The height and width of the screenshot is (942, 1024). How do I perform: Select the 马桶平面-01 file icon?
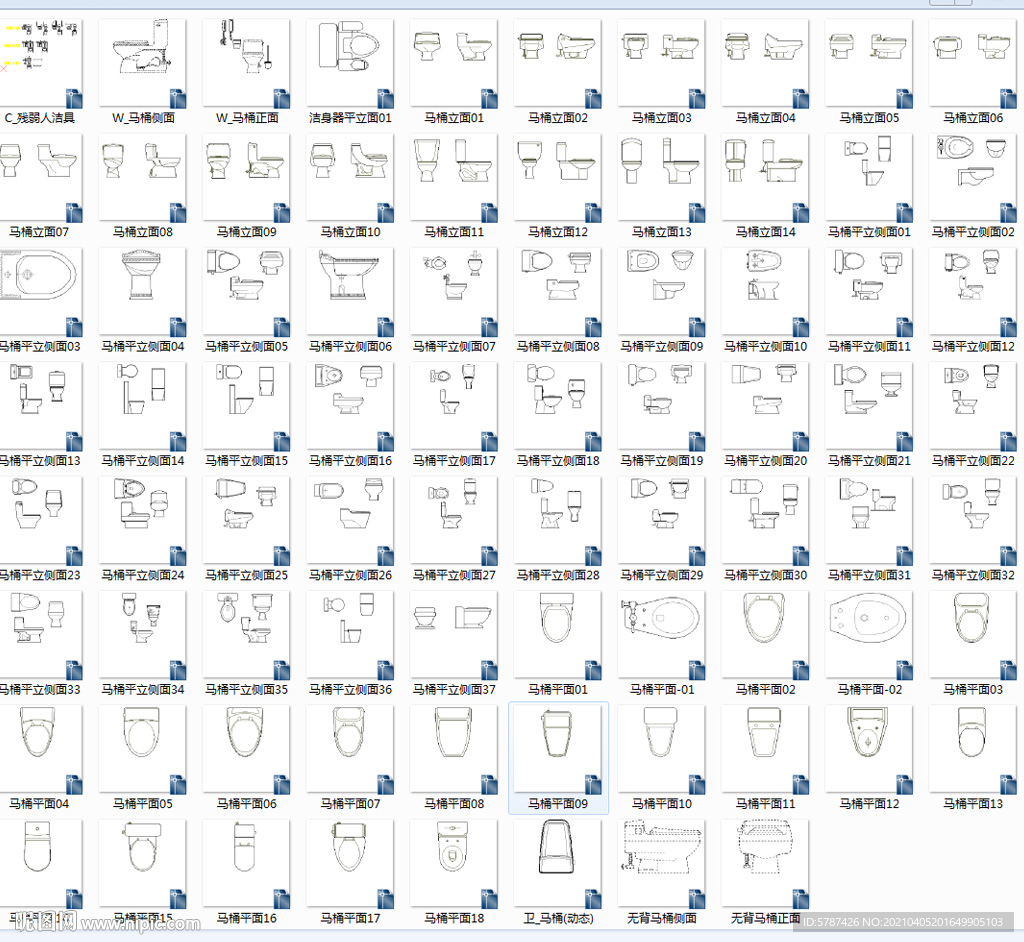pyautogui.click(x=662, y=635)
